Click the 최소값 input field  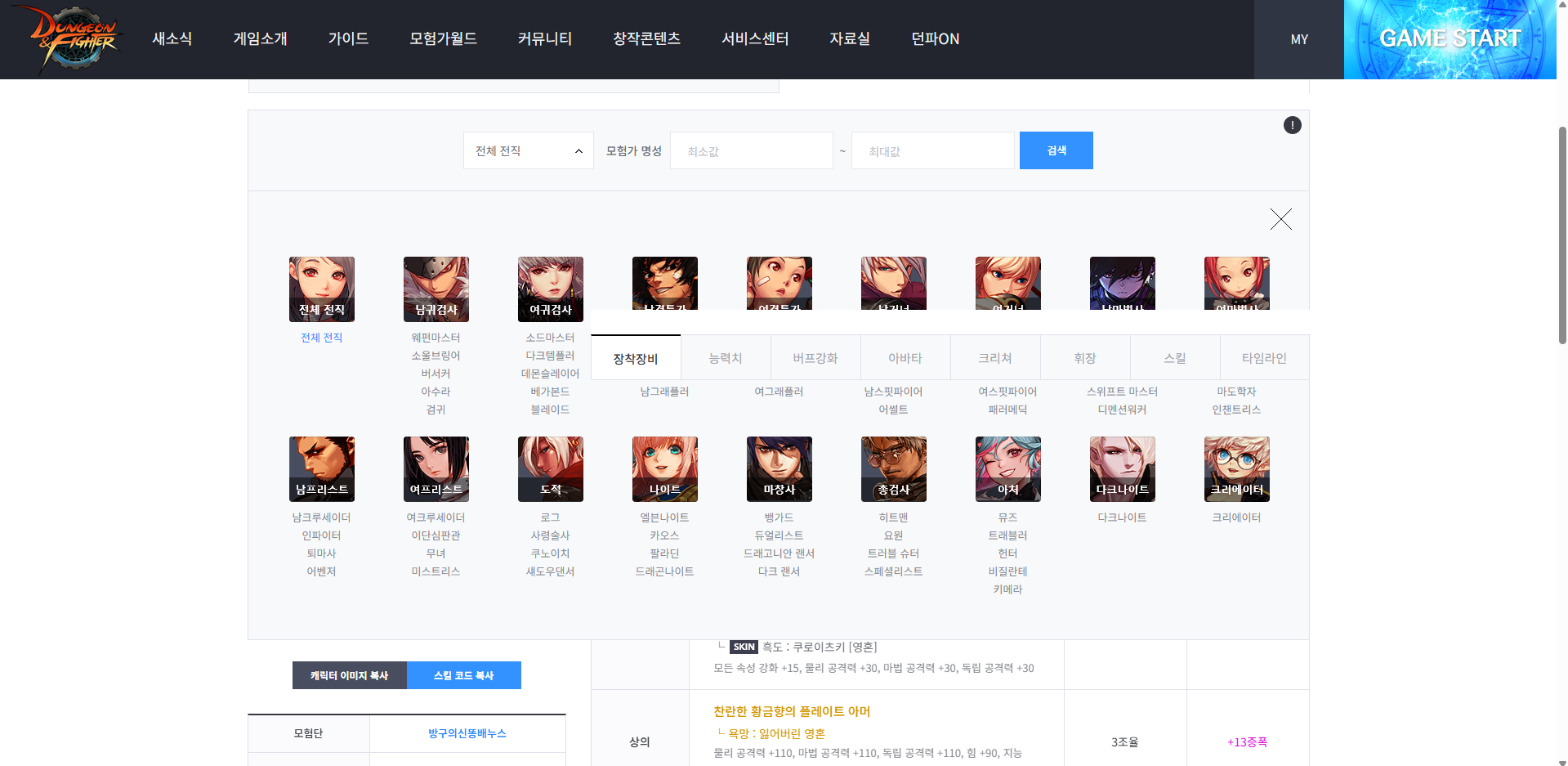[751, 151]
